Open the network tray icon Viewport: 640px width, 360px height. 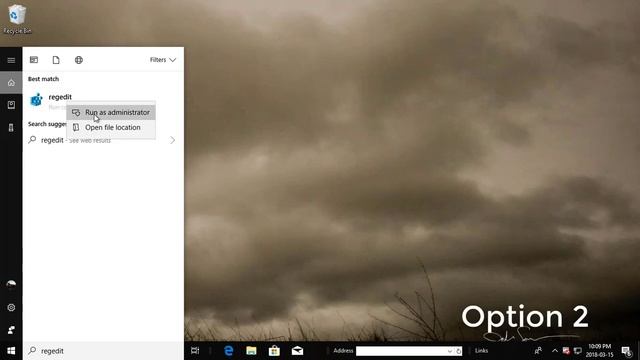coord(578,351)
